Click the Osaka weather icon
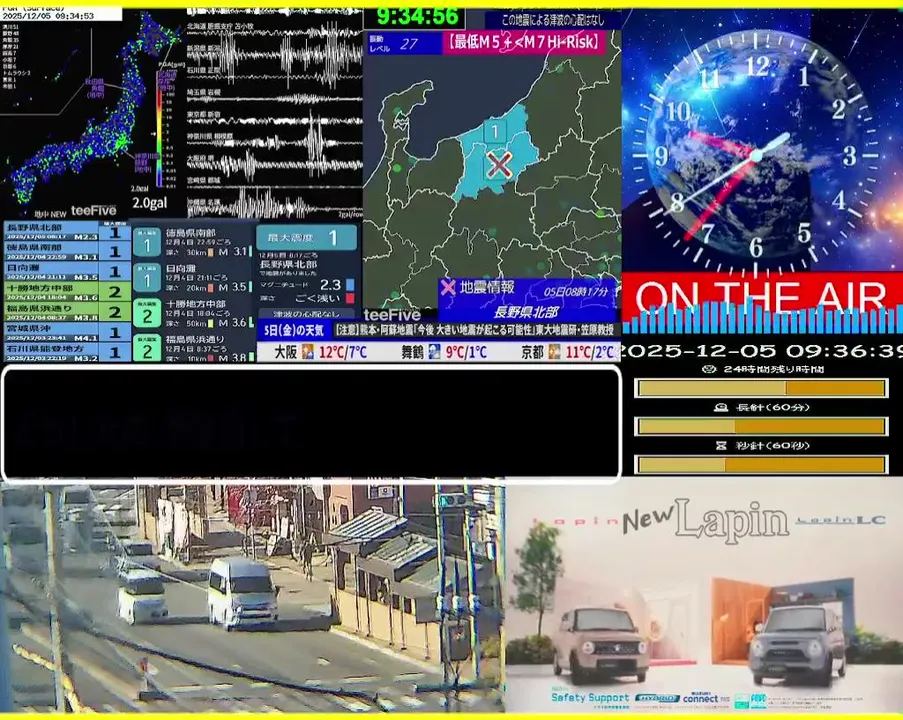Viewport: 903px width, 720px height. tap(308, 351)
